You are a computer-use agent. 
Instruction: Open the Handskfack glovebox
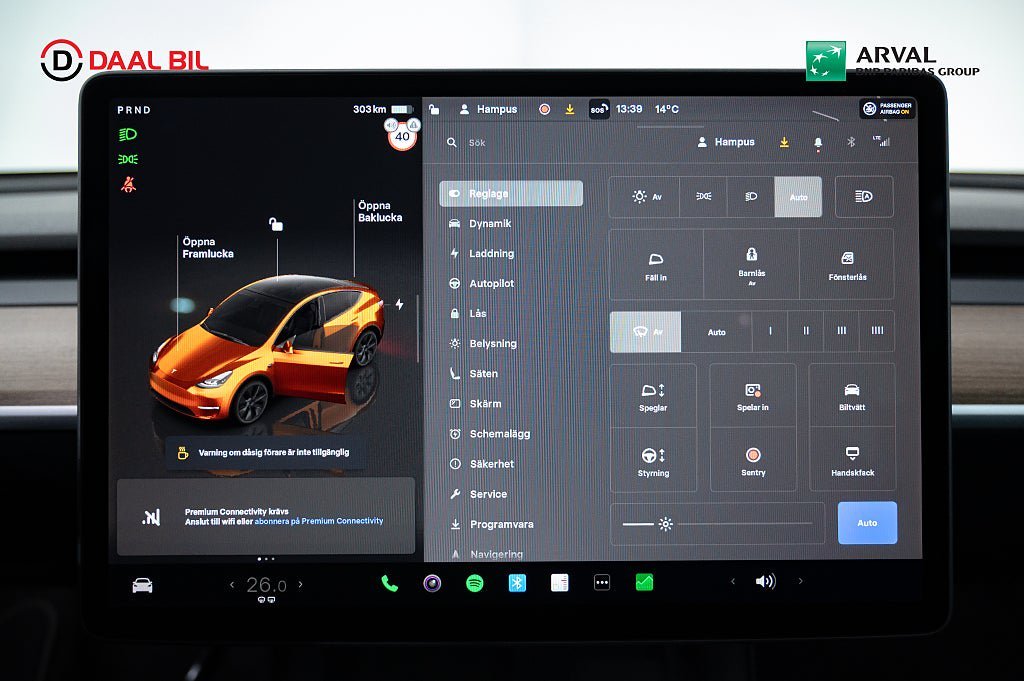click(x=852, y=460)
